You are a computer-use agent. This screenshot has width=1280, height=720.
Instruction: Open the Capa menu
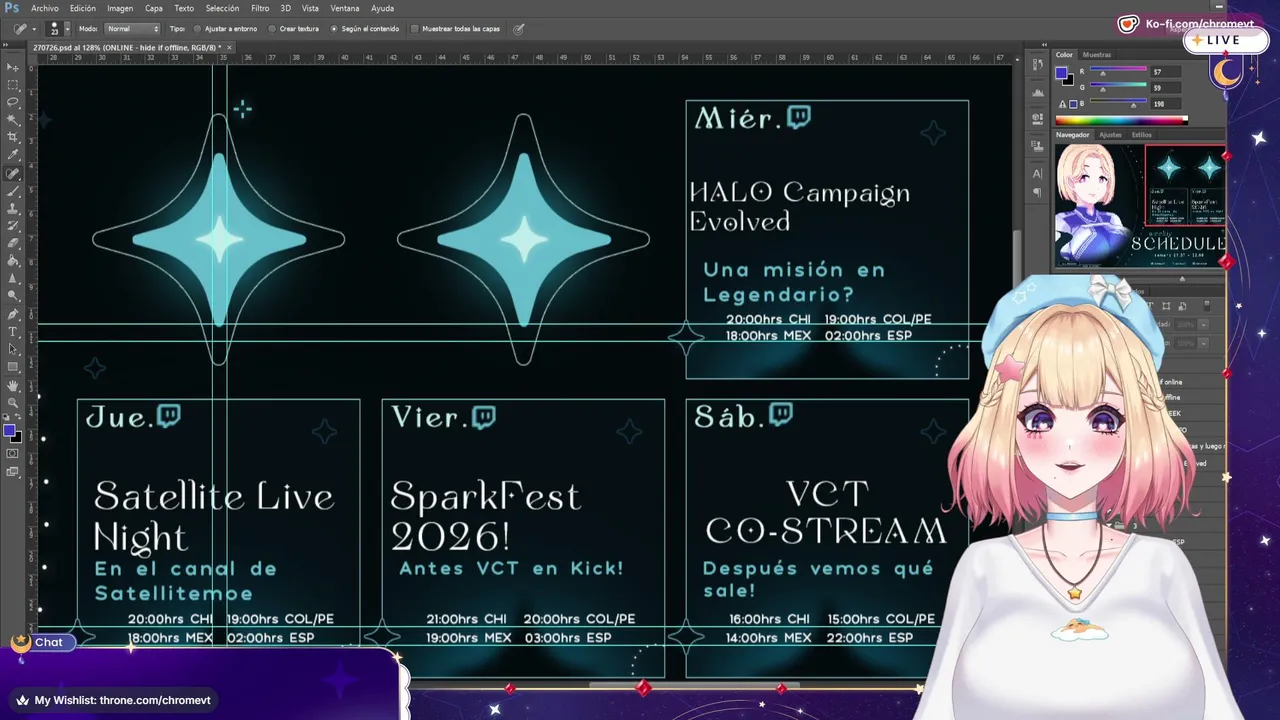point(154,8)
